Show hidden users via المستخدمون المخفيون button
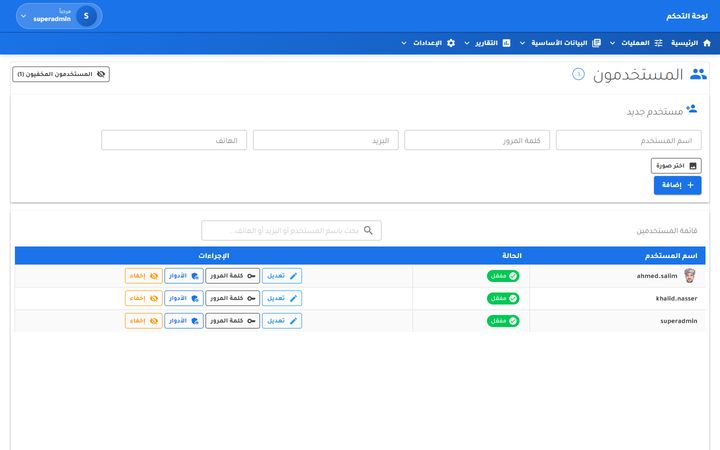The image size is (720, 450). coord(61,74)
